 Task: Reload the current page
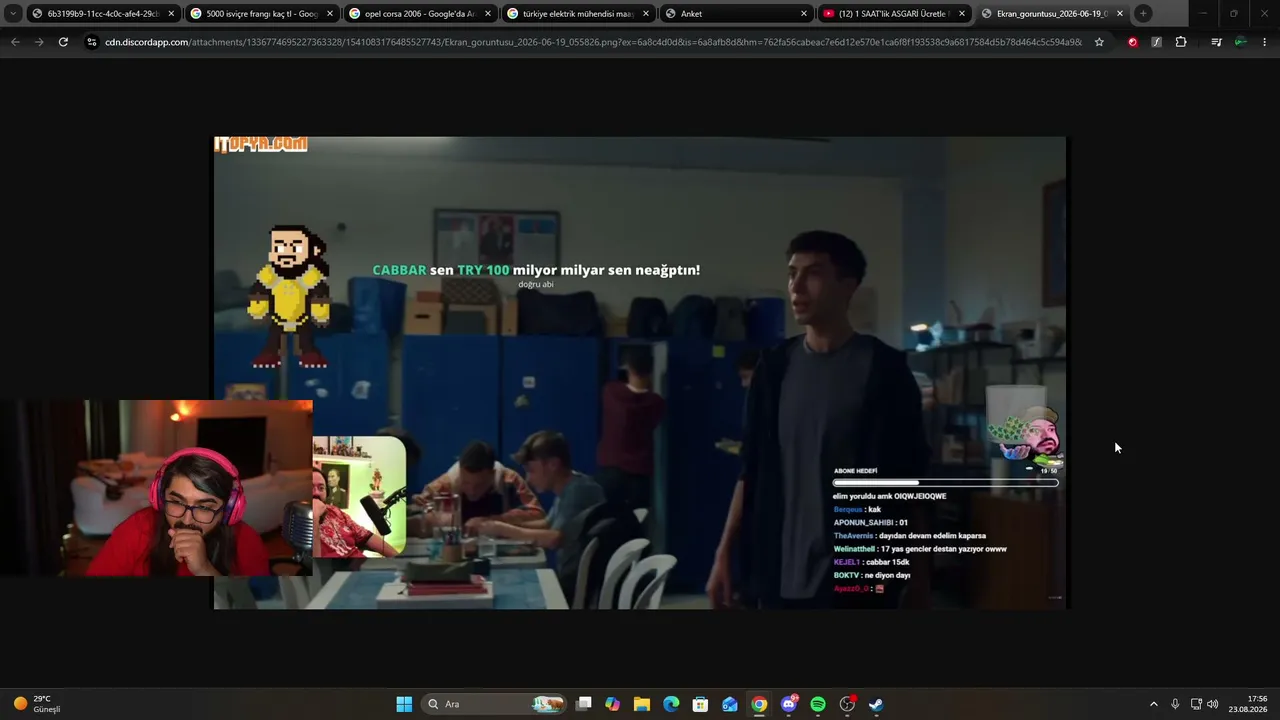[63, 42]
